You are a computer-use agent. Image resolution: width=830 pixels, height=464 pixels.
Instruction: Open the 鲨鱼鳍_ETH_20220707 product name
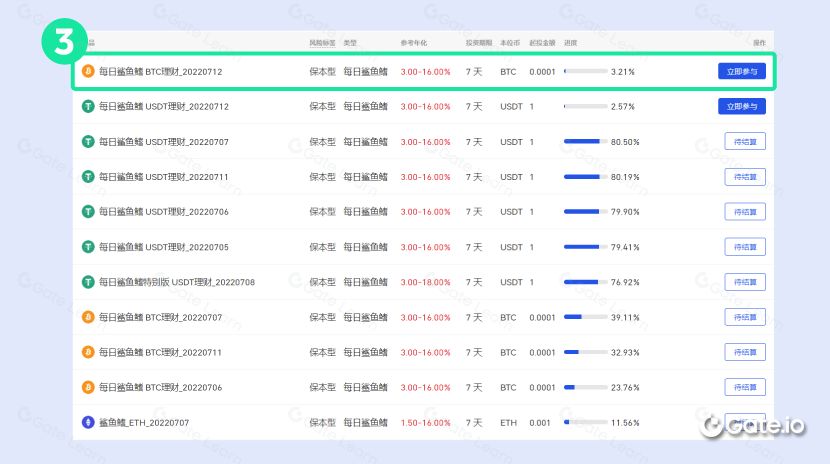coord(143,422)
